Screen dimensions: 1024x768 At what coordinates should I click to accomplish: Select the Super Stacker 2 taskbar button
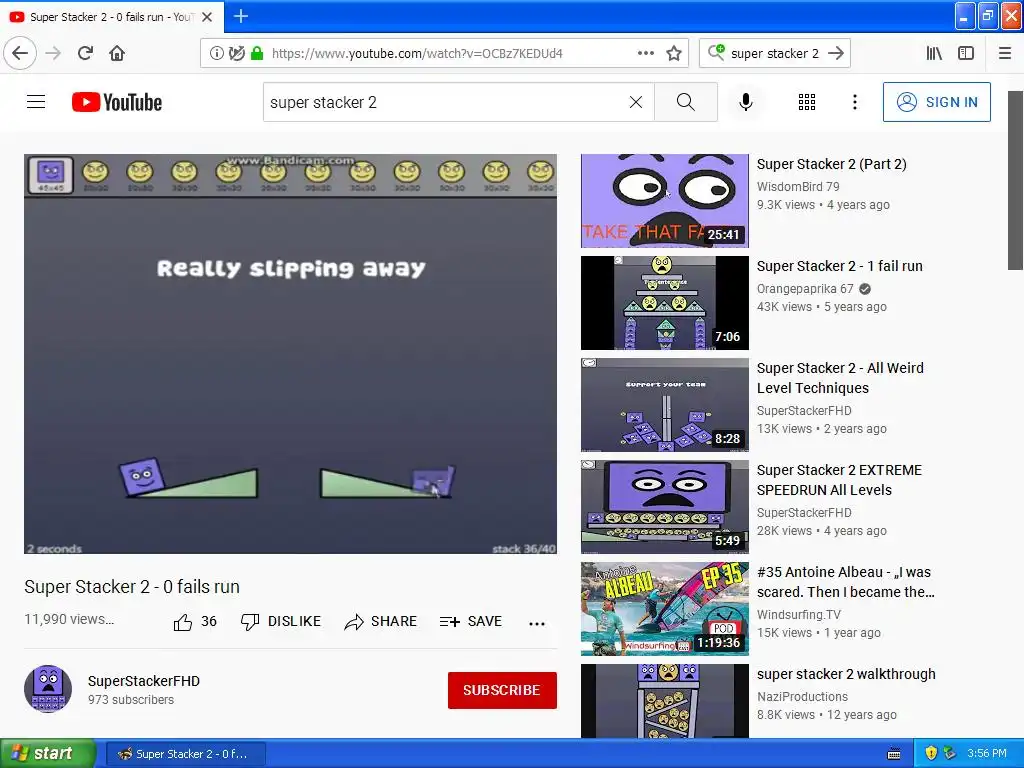(185, 754)
